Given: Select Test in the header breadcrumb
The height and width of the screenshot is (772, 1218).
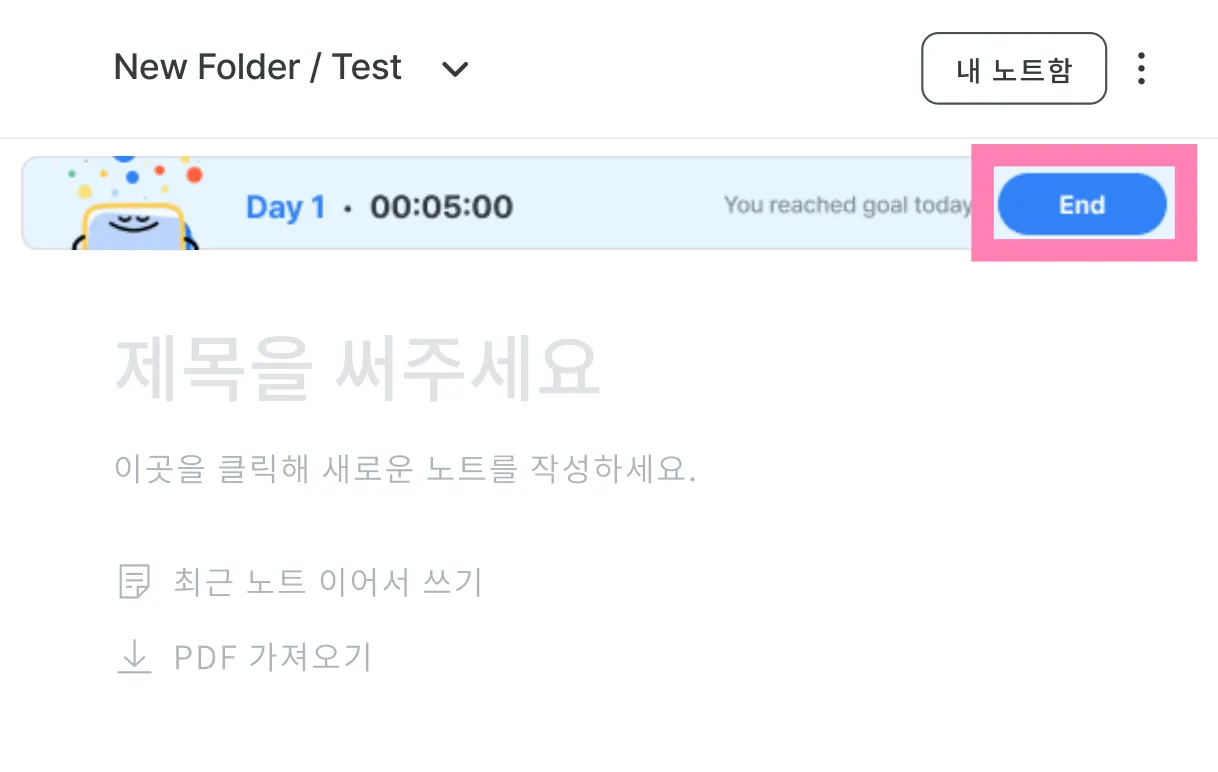Looking at the screenshot, I should 366,67.
